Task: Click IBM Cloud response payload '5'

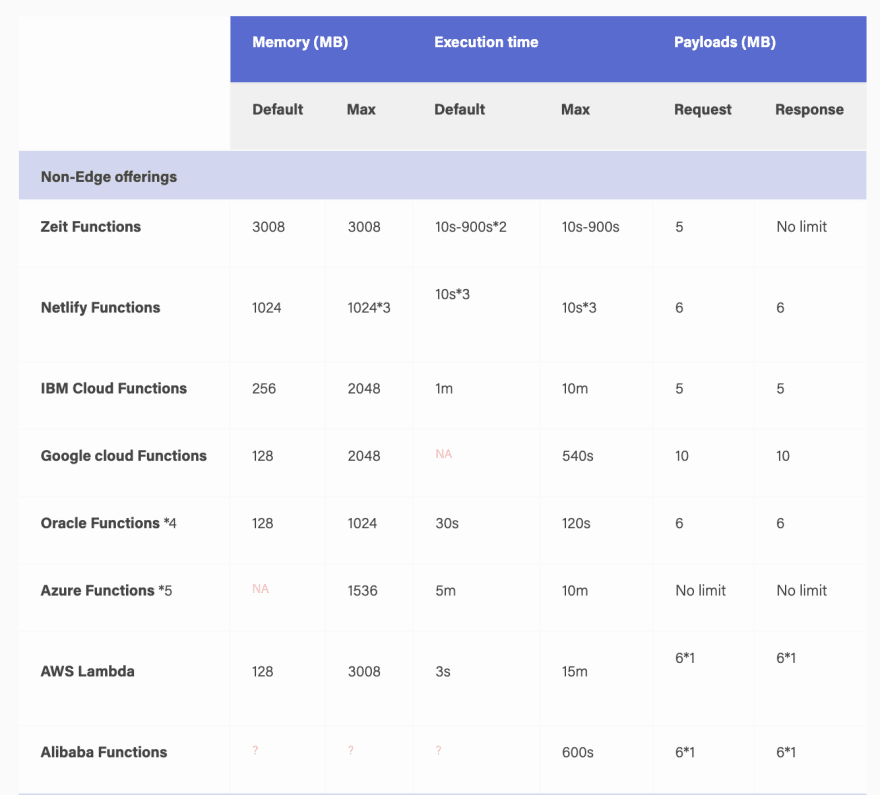Action: click(780, 388)
